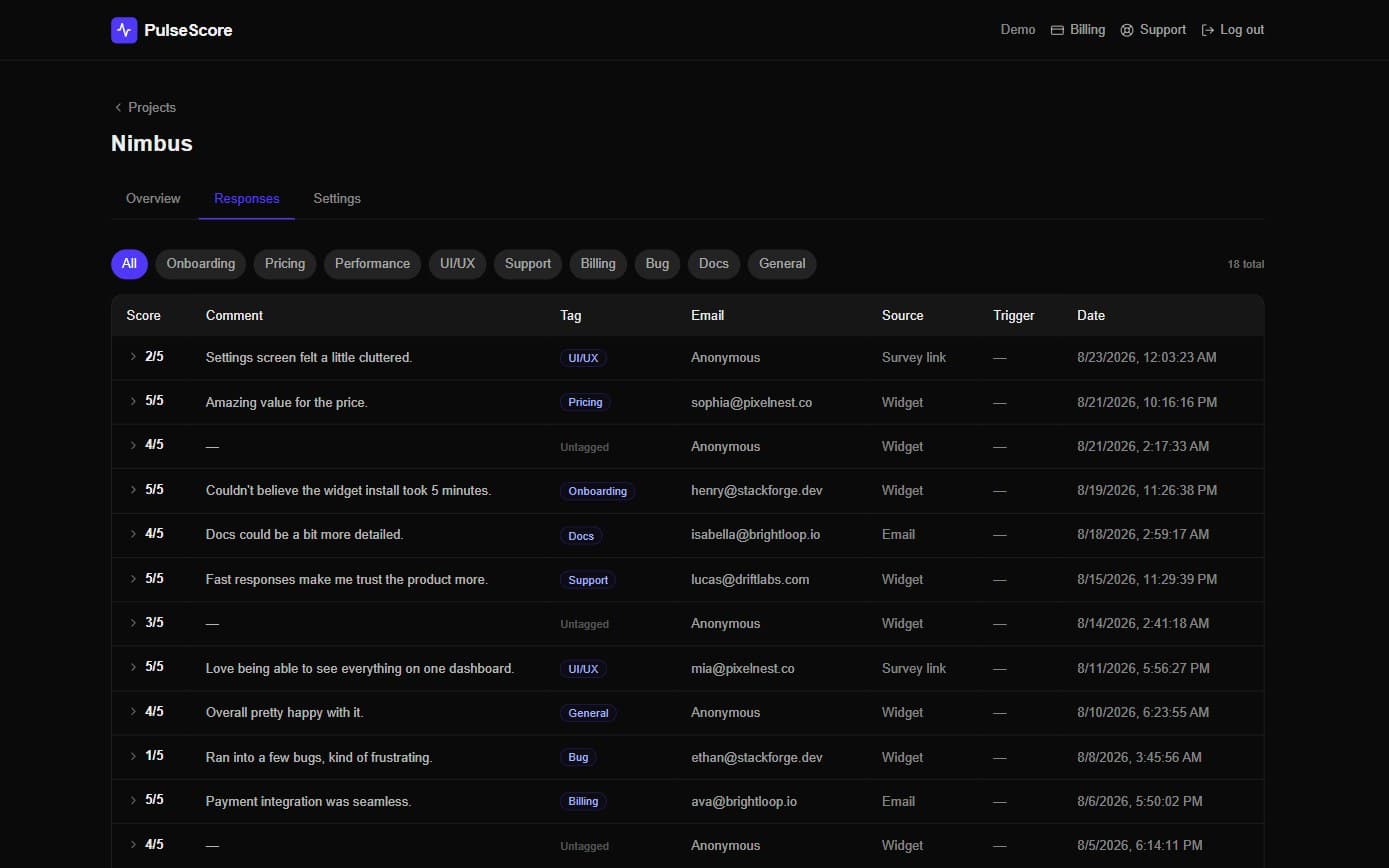Go back using the Projects chevron
Screen dimensions: 1389x868
(118, 107)
